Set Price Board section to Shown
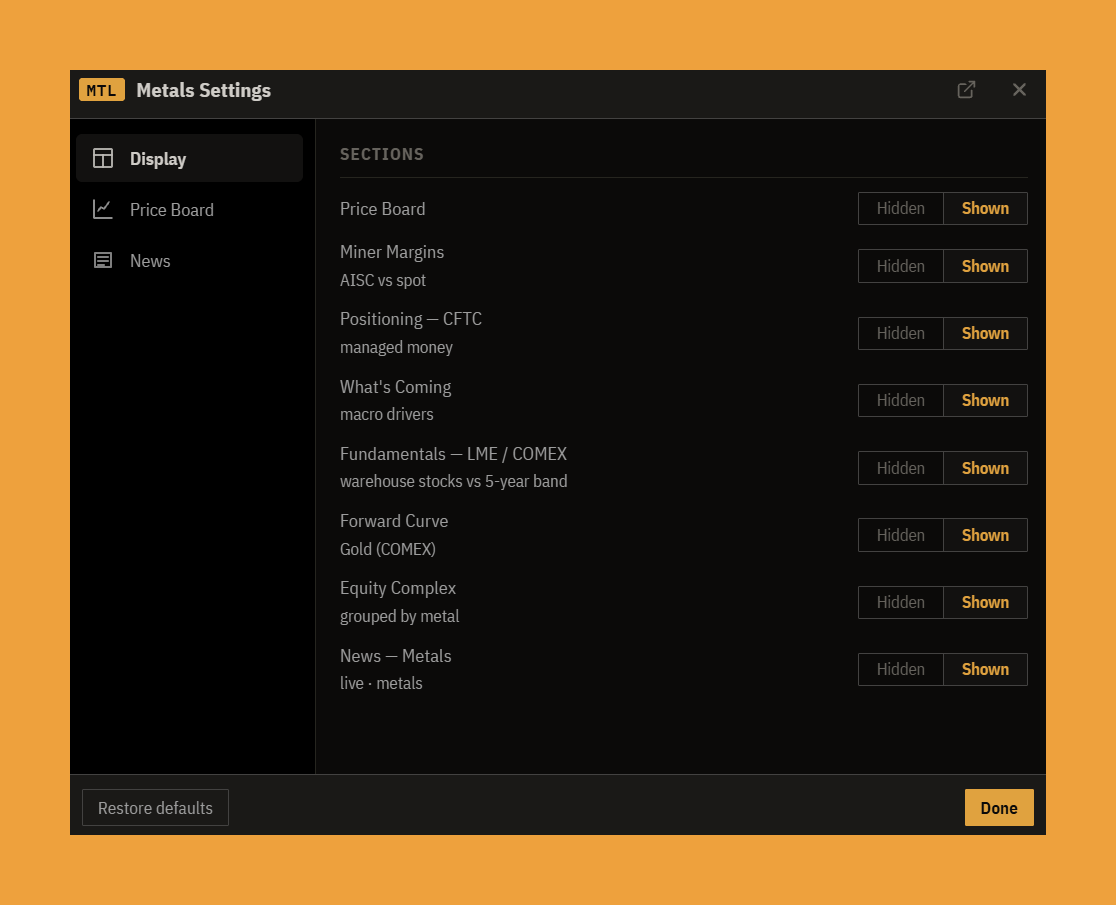Image resolution: width=1116 pixels, height=905 pixels. pos(985,208)
